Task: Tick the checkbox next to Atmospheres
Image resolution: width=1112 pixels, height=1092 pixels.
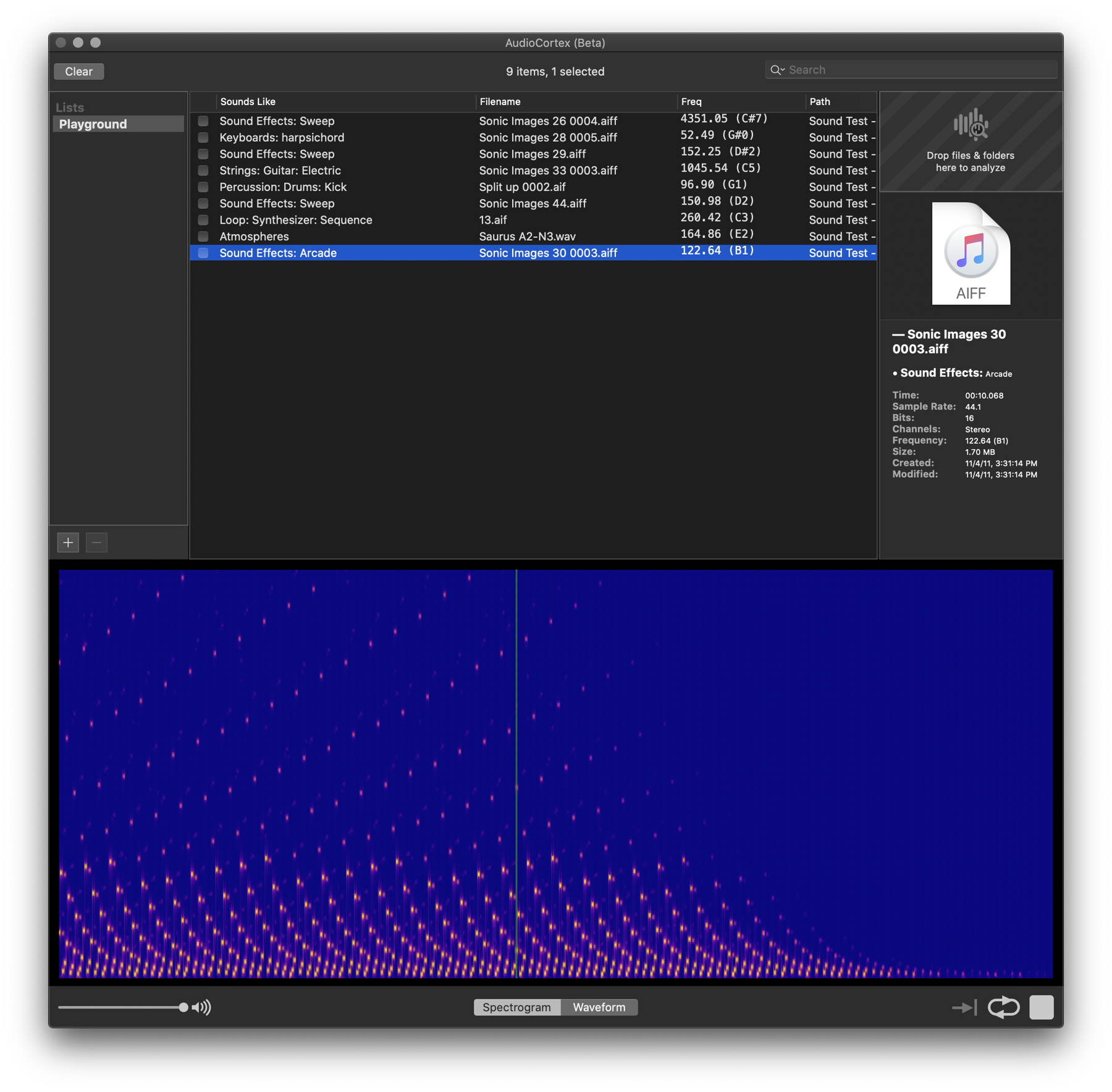Action: 203,237
